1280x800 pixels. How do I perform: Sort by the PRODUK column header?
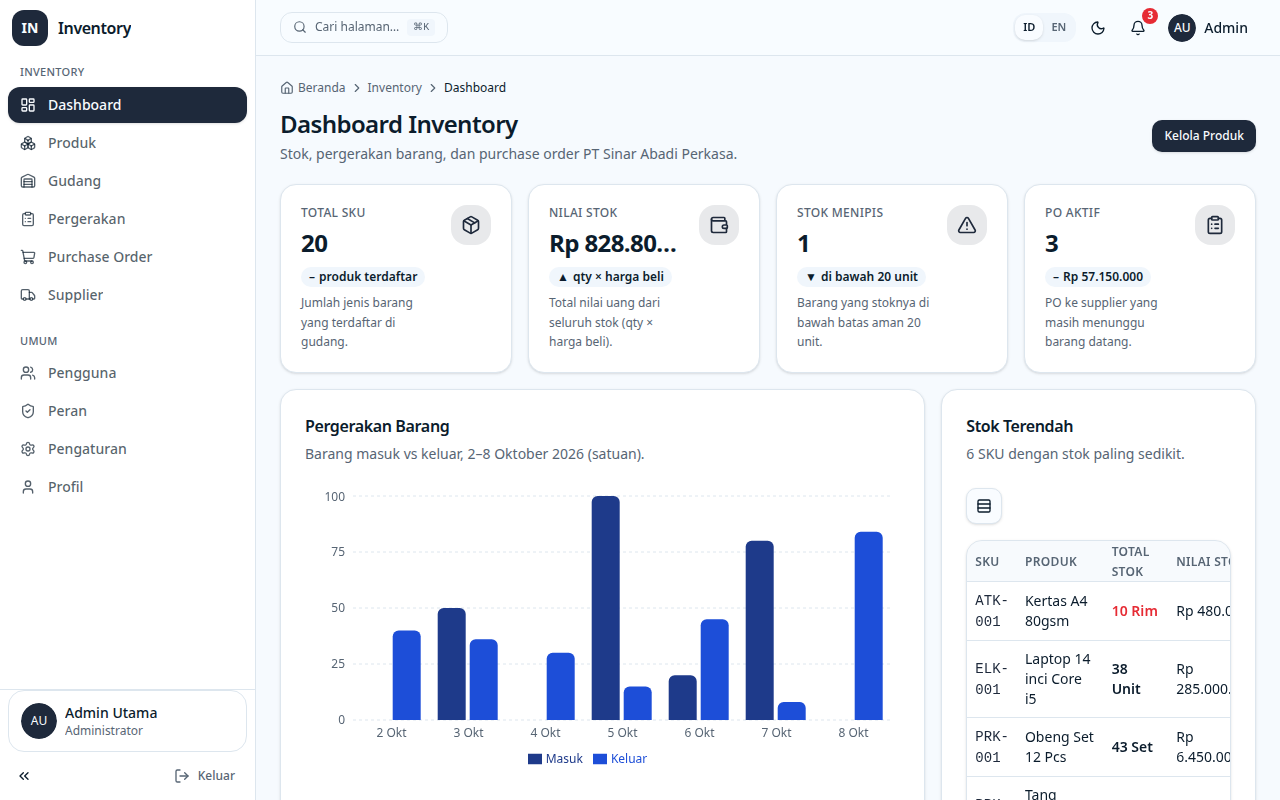(1051, 562)
